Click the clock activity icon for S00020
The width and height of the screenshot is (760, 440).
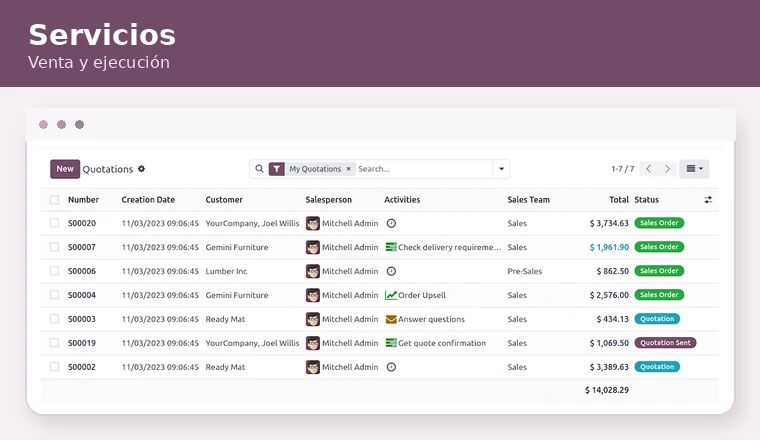(x=391, y=223)
